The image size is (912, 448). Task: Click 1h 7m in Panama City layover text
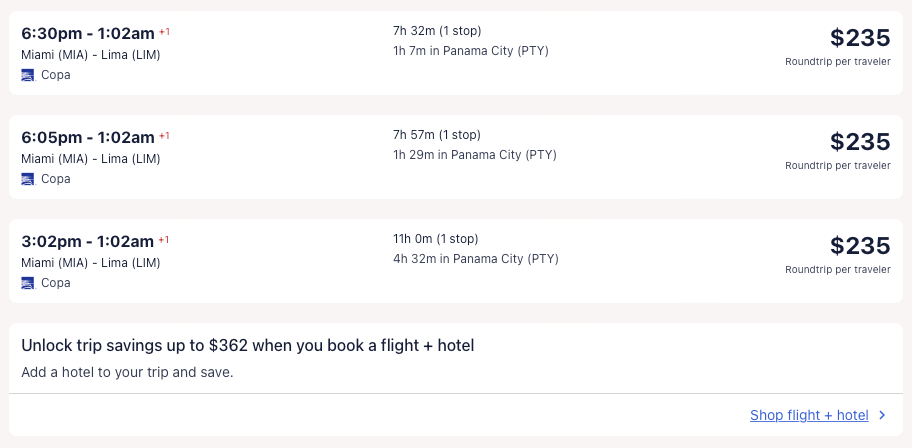471,51
